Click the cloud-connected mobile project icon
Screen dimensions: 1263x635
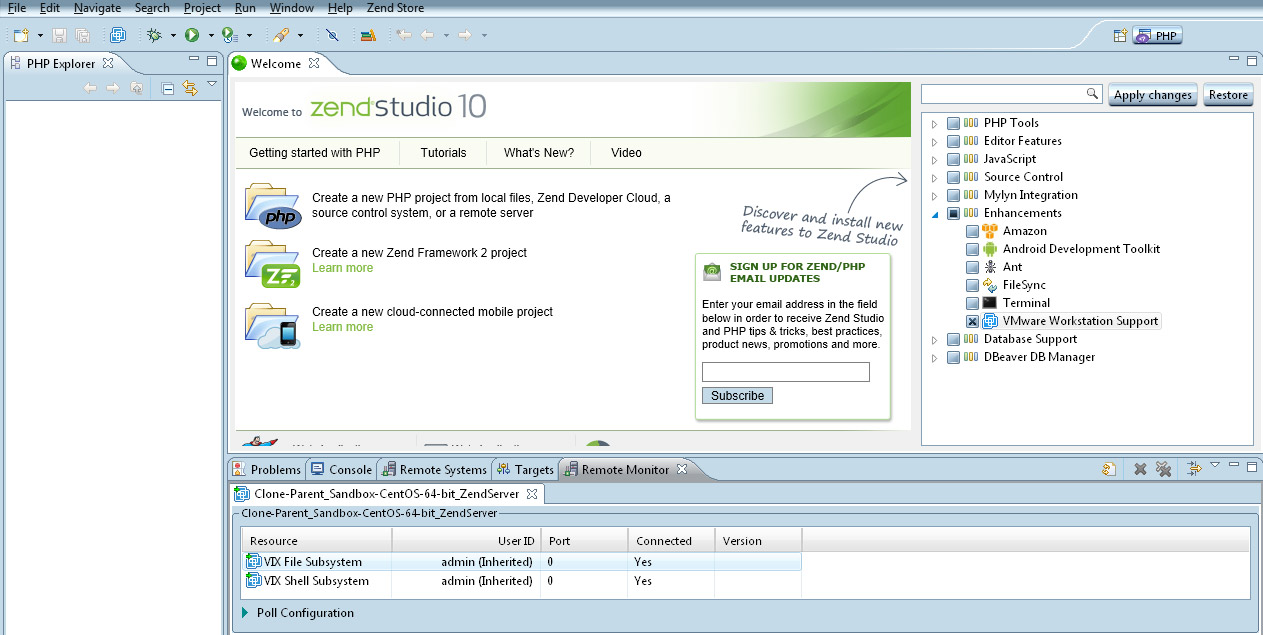click(x=273, y=326)
